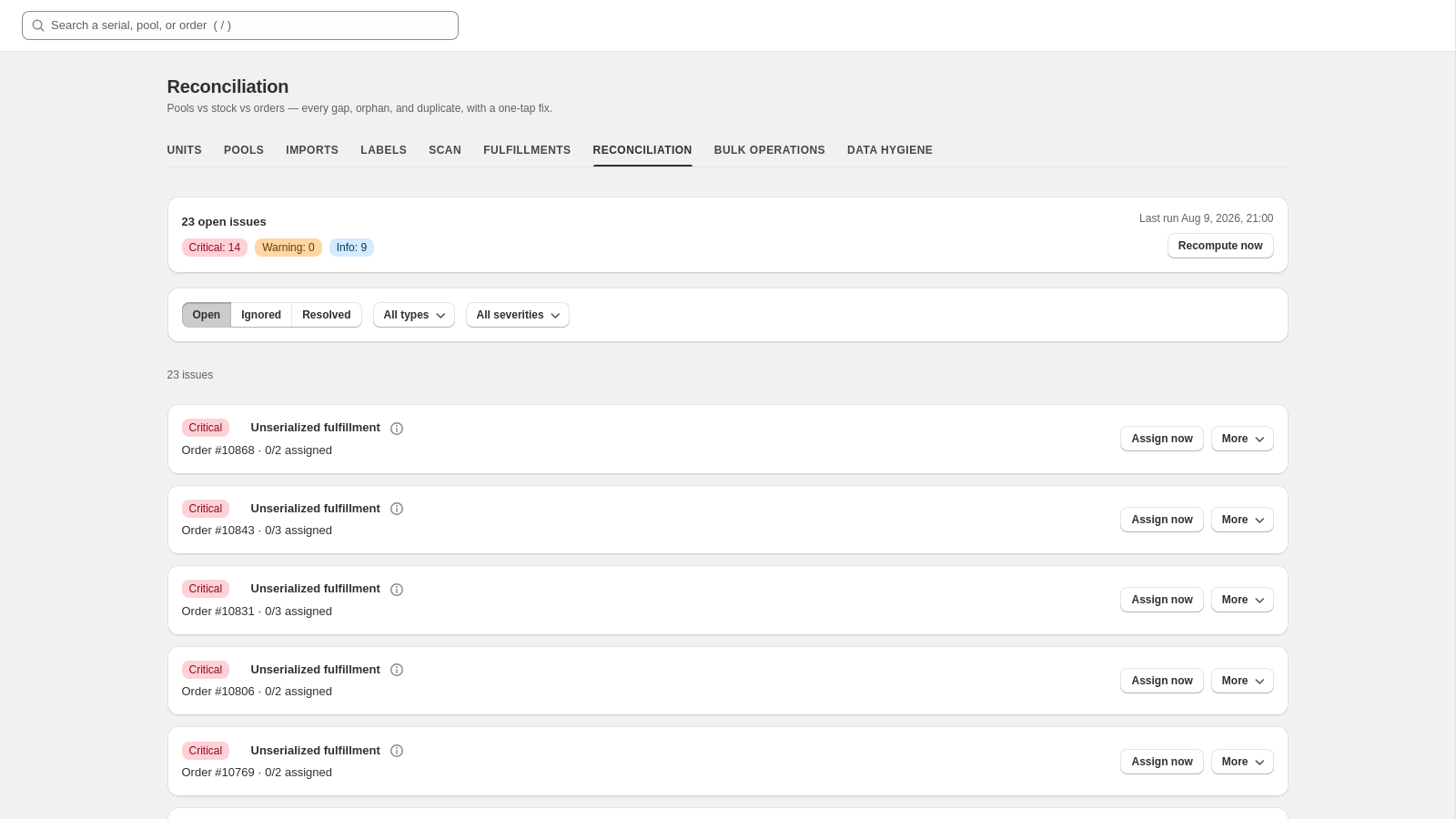The width and height of the screenshot is (1456, 819).
Task: Click info icon beside order #10806 issue
Action: (x=397, y=670)
